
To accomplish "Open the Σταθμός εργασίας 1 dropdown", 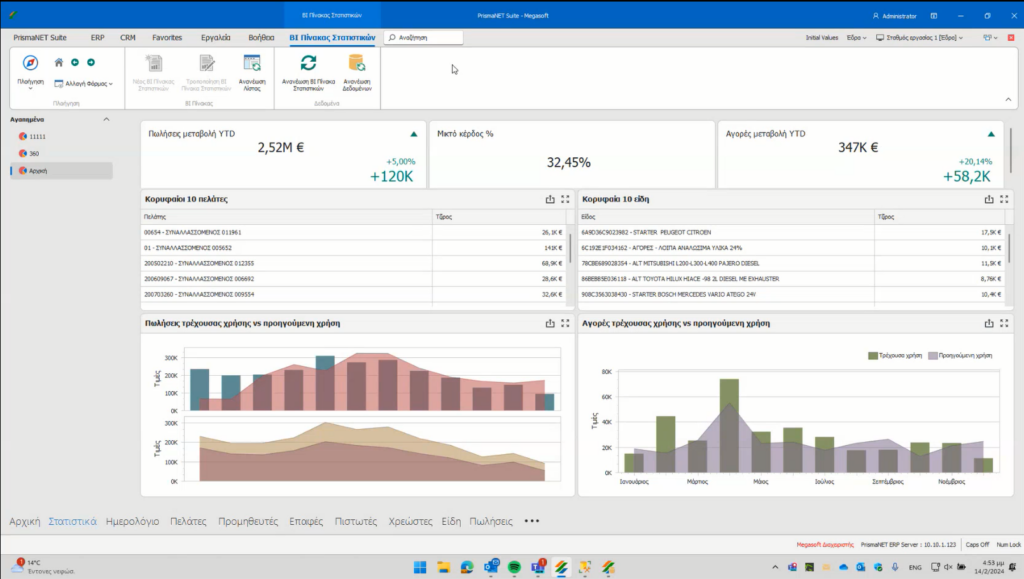I will pos(920,38).
